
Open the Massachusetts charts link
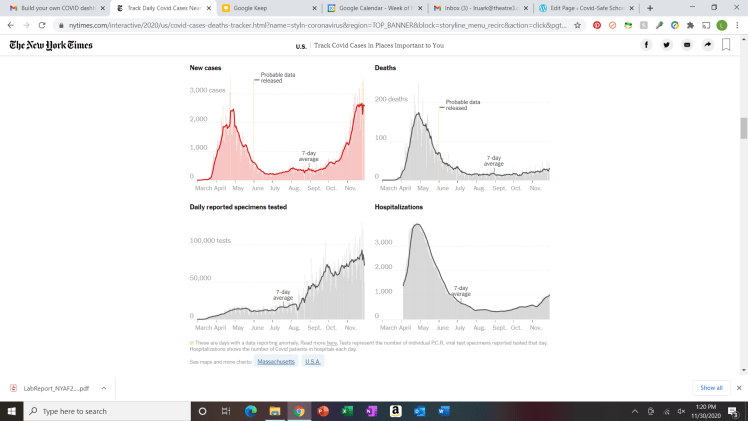pos(275,361)
